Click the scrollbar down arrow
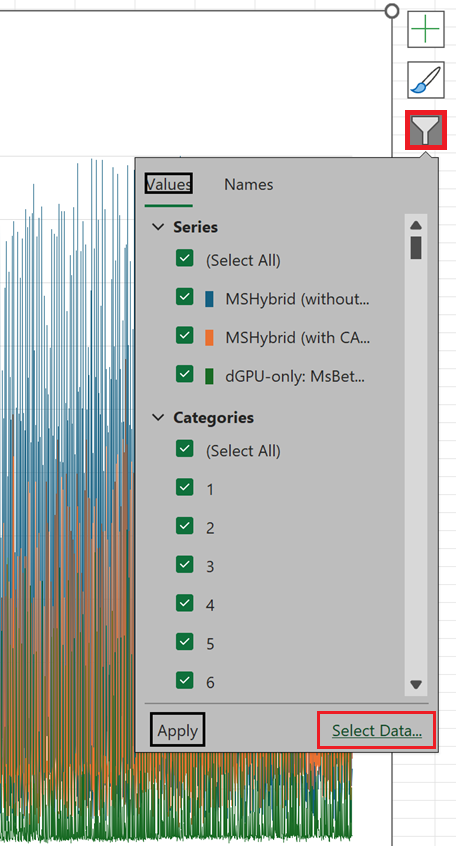Image resolution: width=456 pixels, height=846 pixels. click(x=416, y=684)
